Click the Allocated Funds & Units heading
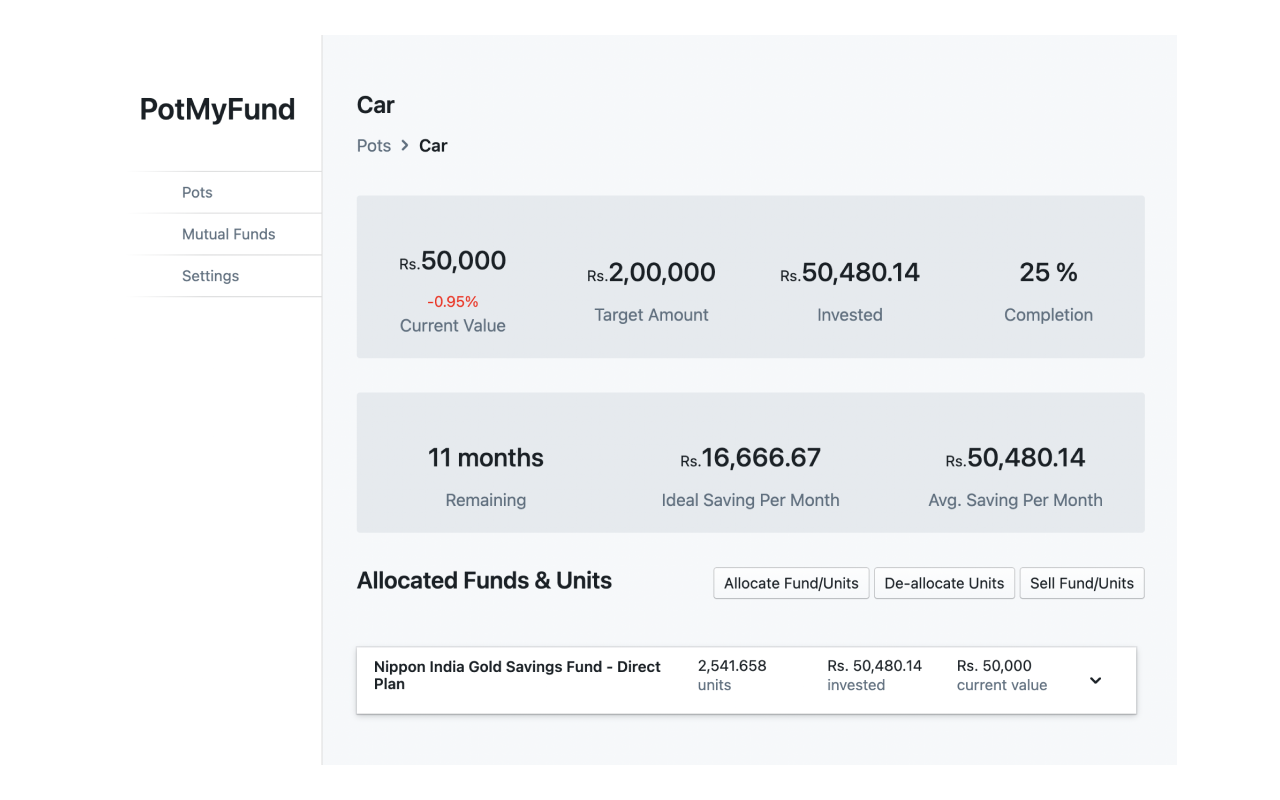Image resolution: width=1280 pixels, height=800 pixels. (484, 581)
